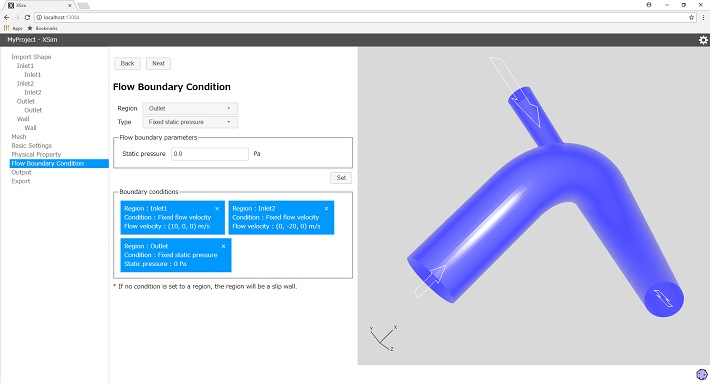
Task: Open the XSim settings gear icon
Action: point(703,40)
